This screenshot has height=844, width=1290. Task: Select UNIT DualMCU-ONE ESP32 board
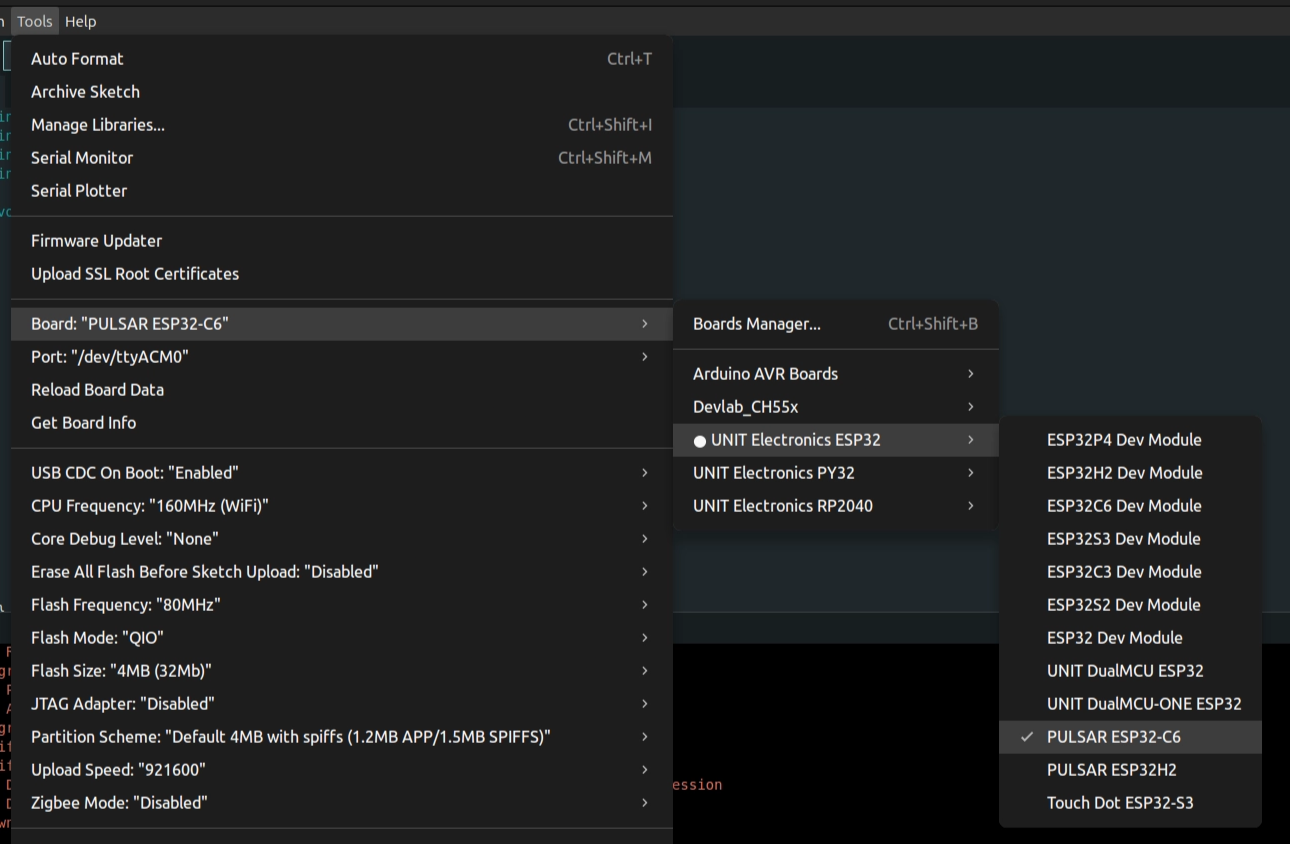click(x=1130, y=704)
